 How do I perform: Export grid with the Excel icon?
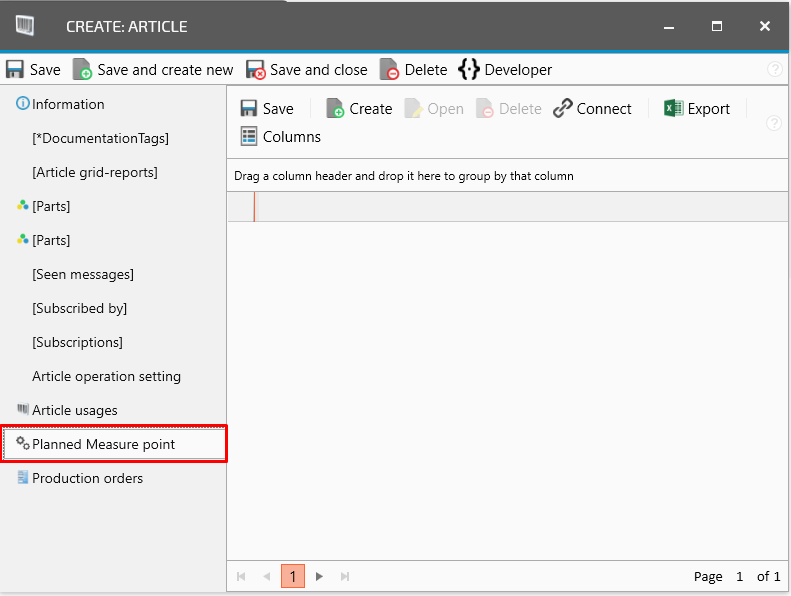point(674,109)
